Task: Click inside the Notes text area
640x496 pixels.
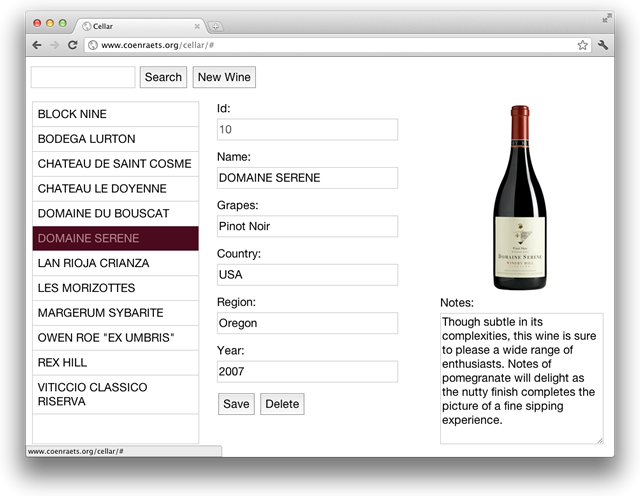Action: pos(522,378)
